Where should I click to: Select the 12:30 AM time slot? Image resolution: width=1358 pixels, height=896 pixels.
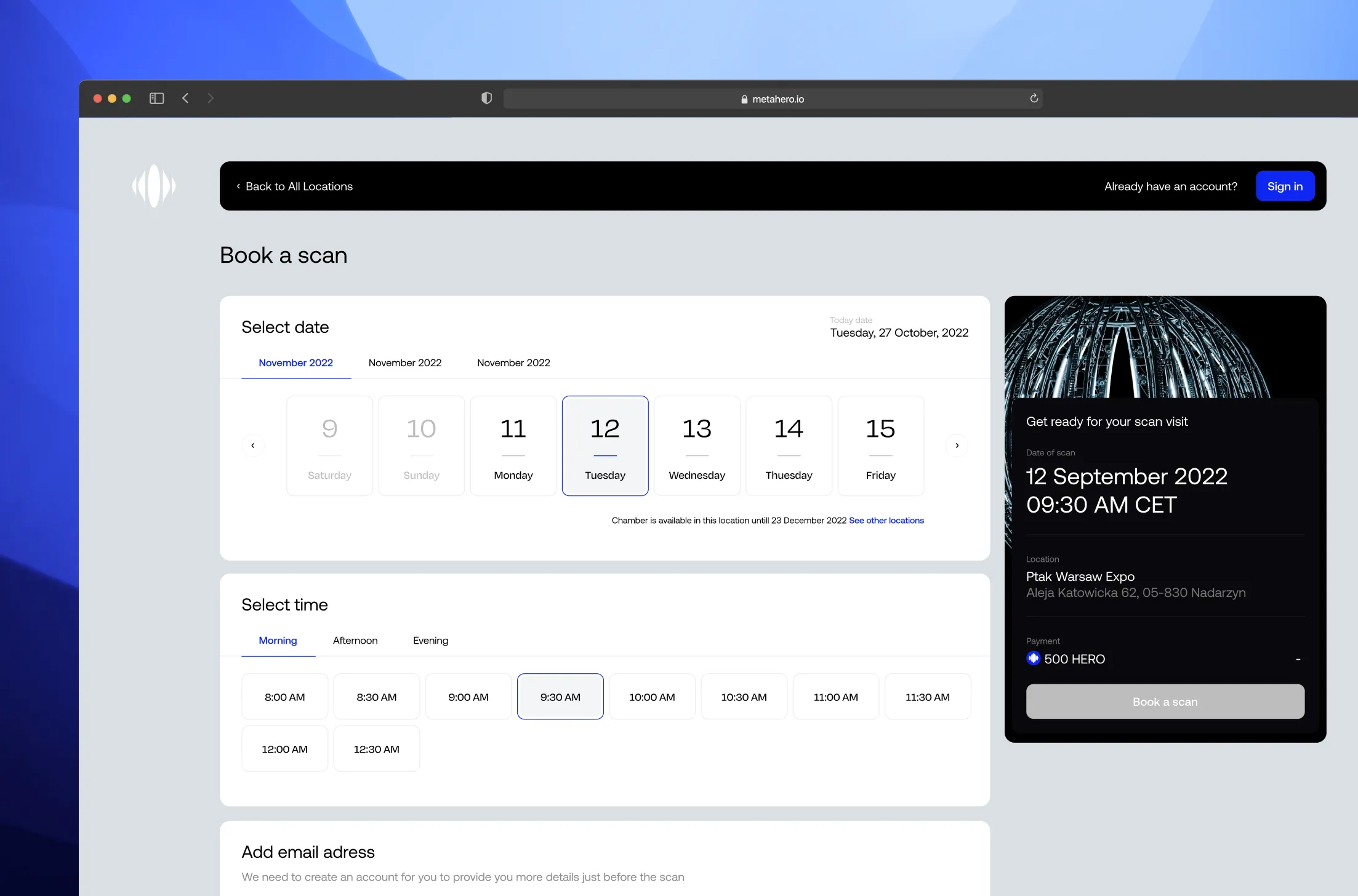tap(376, 748)
